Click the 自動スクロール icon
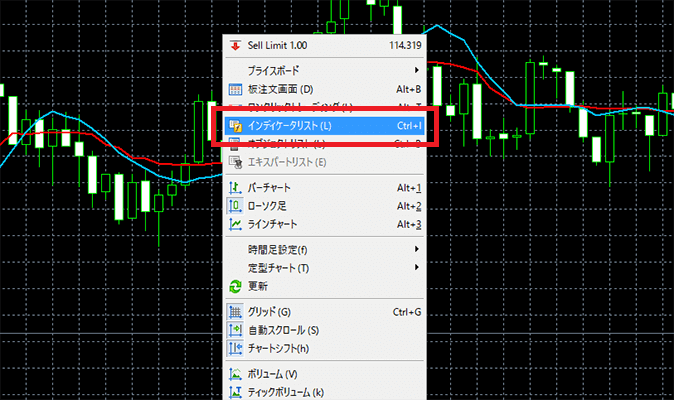Viewport: 674px width, 400px height. [235, 330]
